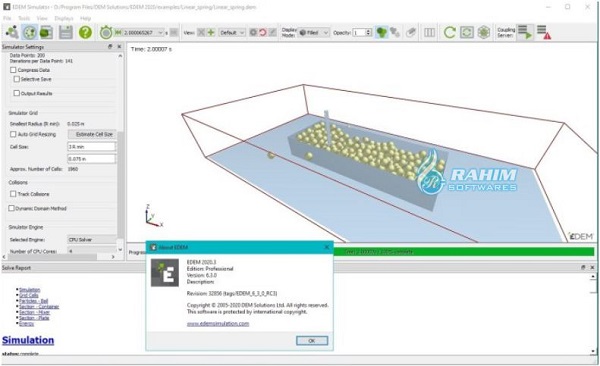Open the EDEM Creator icon in toolbar
The width and height of the screenshot is (600, 366).
[x=12, y=33]
